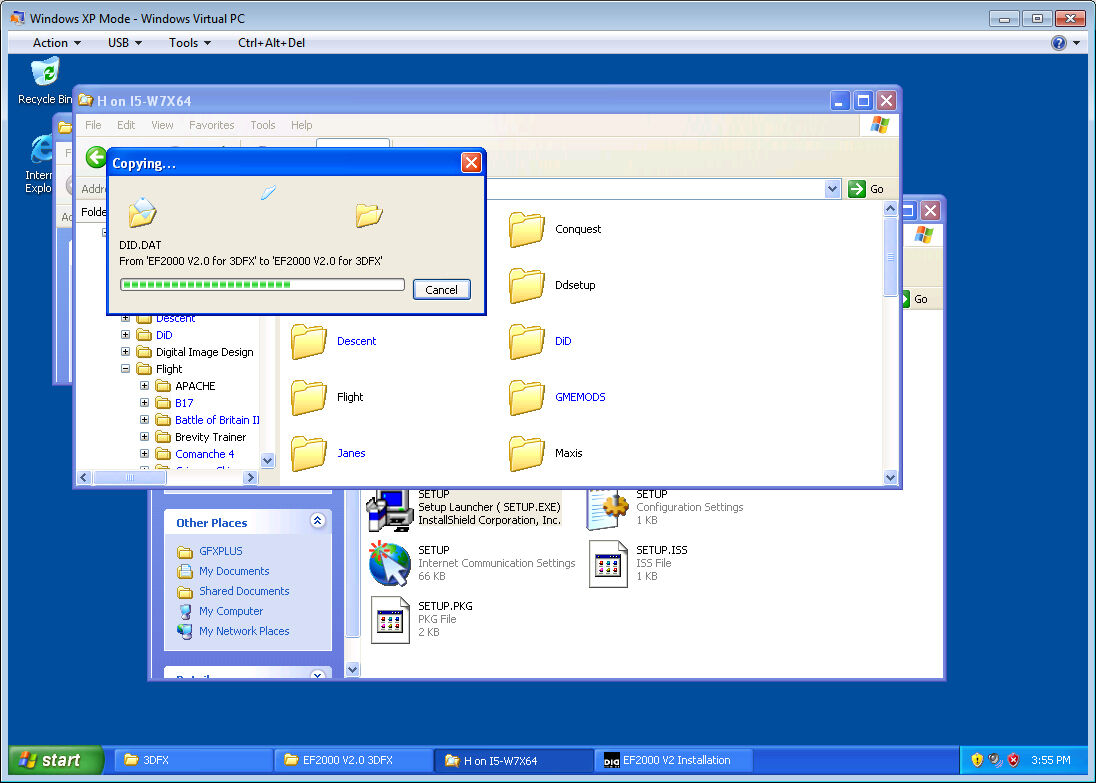
Task: Select the SETUP Configuration Settings file
Action: [x=665, y=508]
